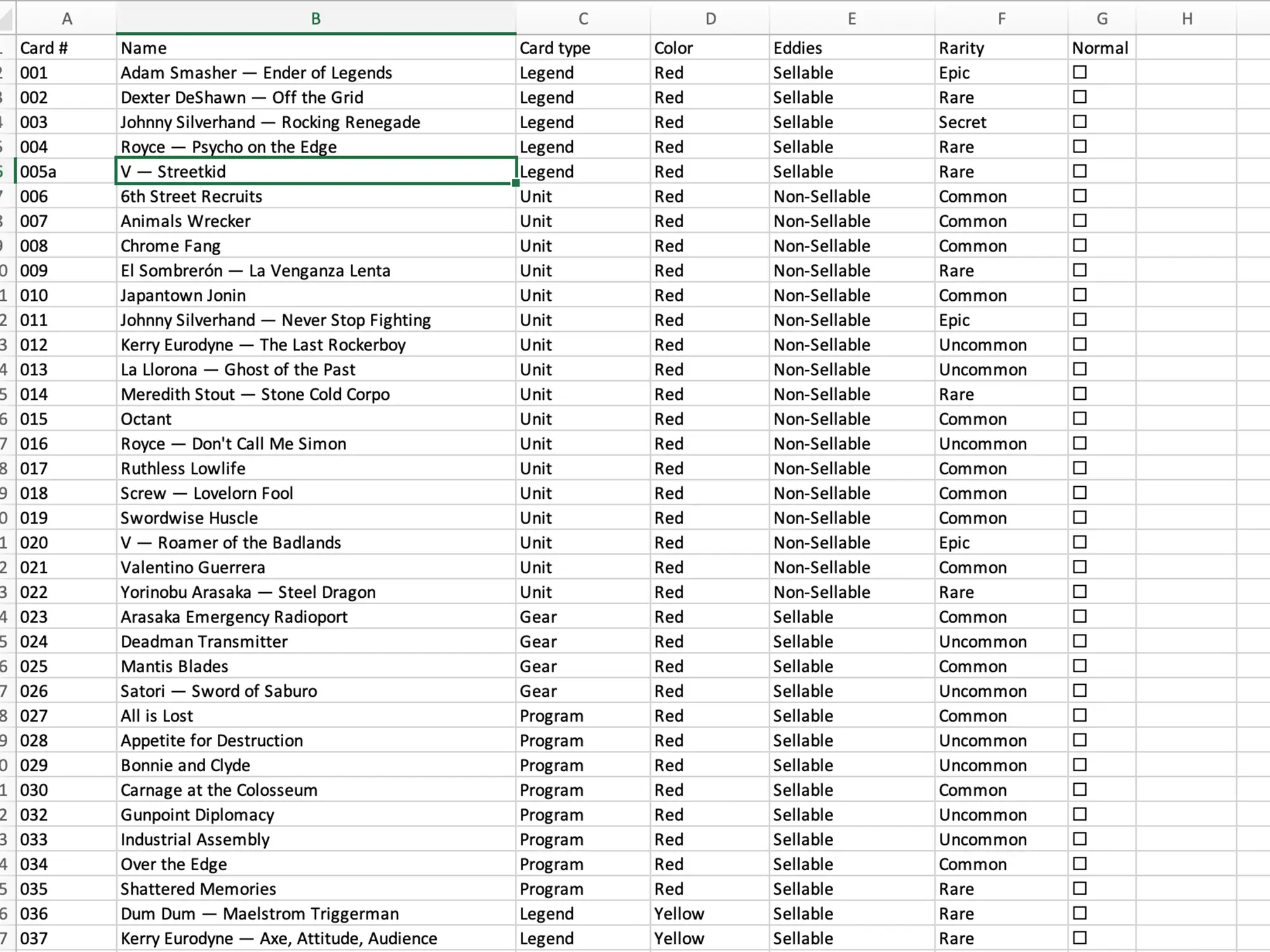Screen dimensions: 1270x952
Task: Click the 'Yellow' color cell for card 036
Action: (711, 914)
